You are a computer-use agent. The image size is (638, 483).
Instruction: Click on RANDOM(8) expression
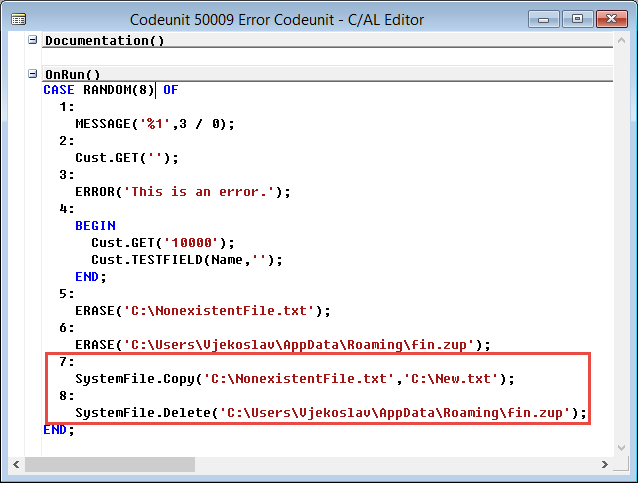pos(118,90)
